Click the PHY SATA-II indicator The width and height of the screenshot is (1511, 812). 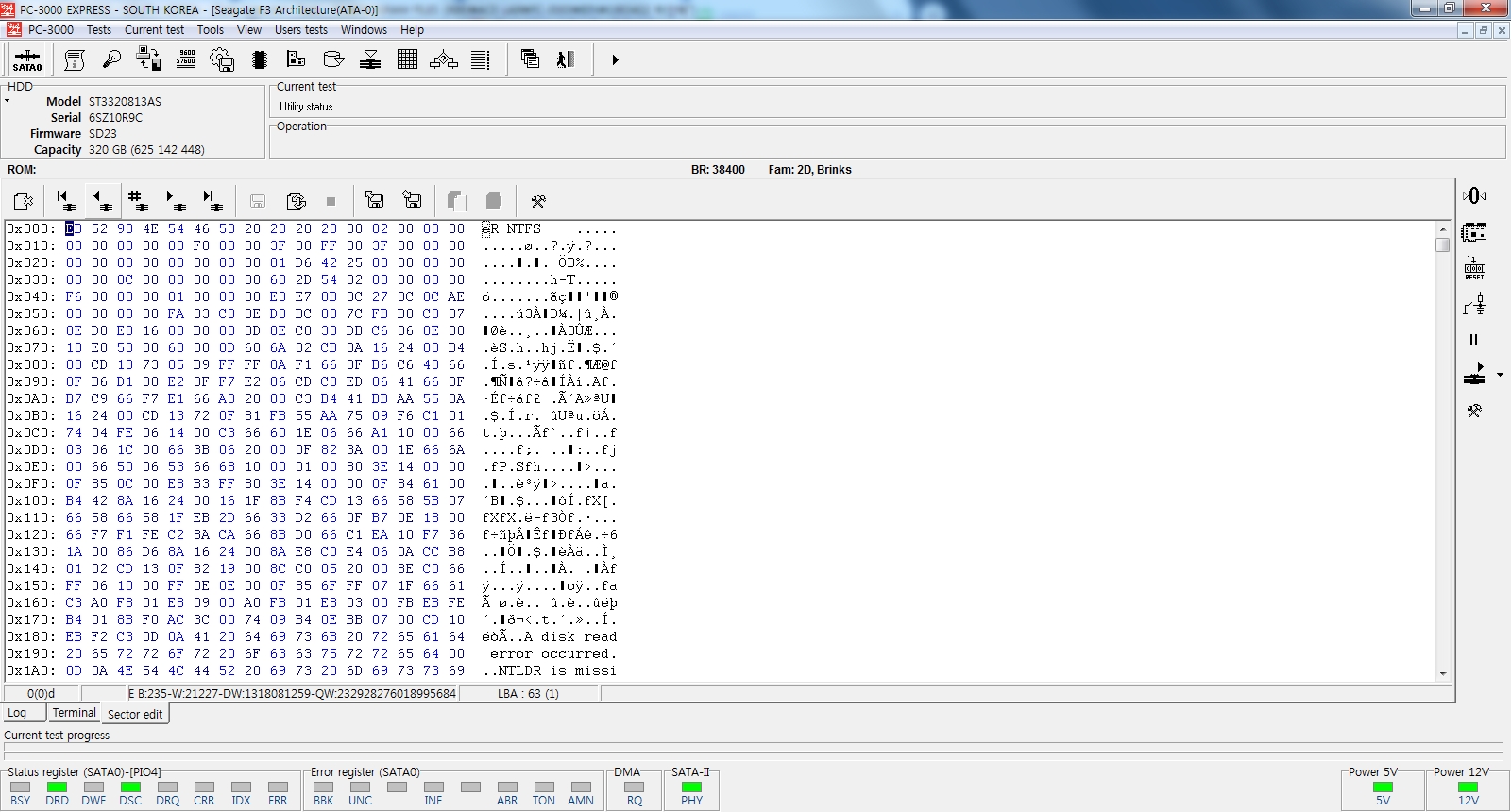[691, 787]
